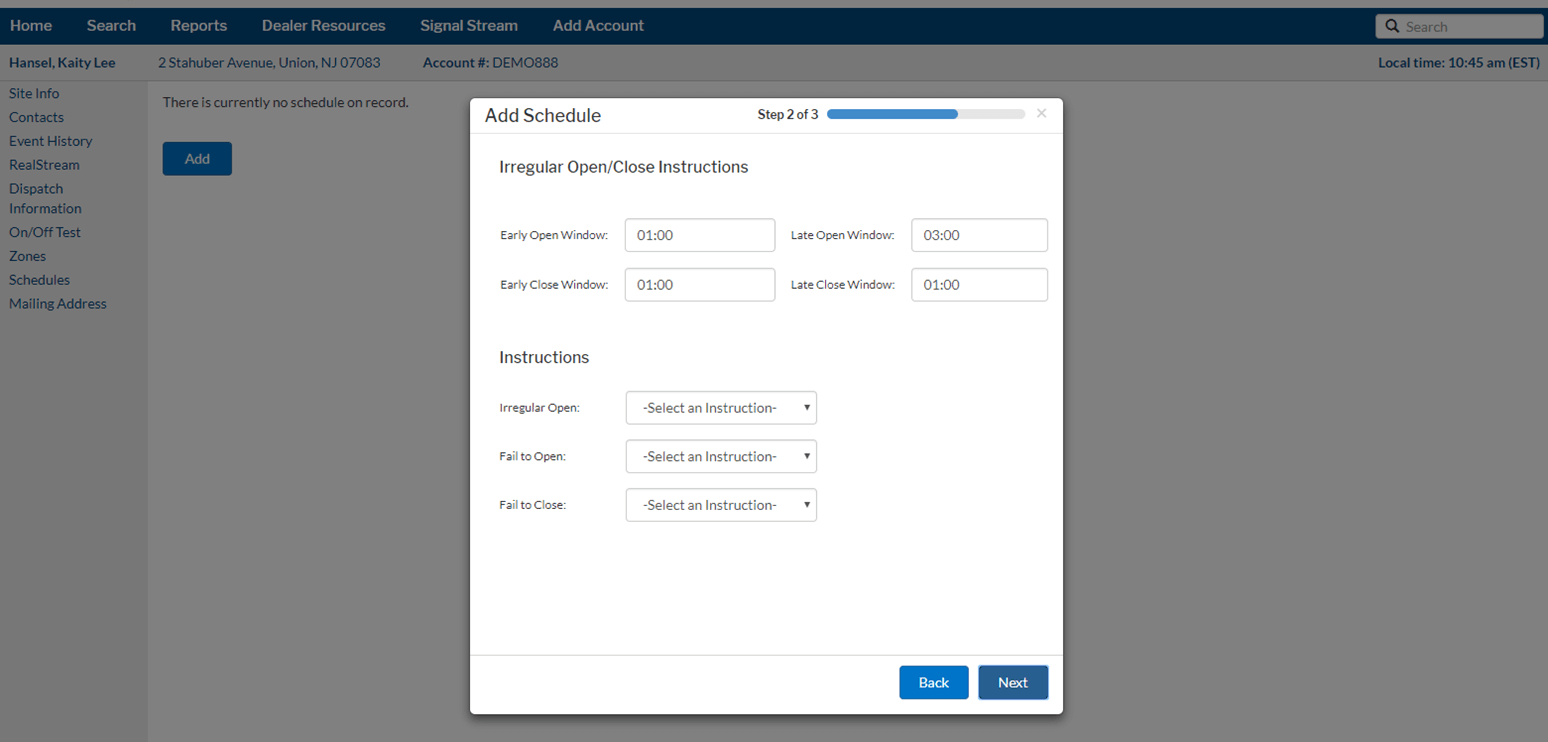Click the step progress bar
The height and width of the screenshot is (742, 1548).
tap(925, 114)
